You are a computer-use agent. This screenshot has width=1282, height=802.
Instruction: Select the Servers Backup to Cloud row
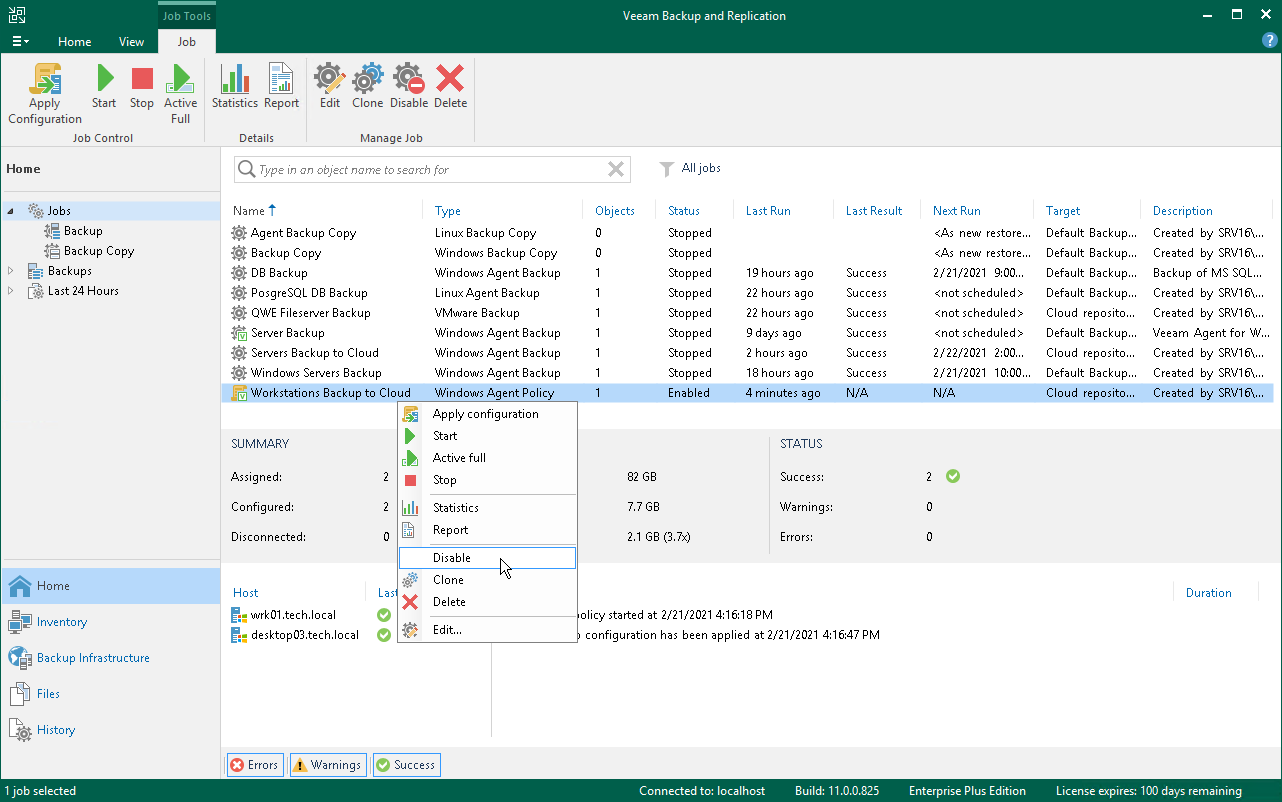(x=747, y=353)
